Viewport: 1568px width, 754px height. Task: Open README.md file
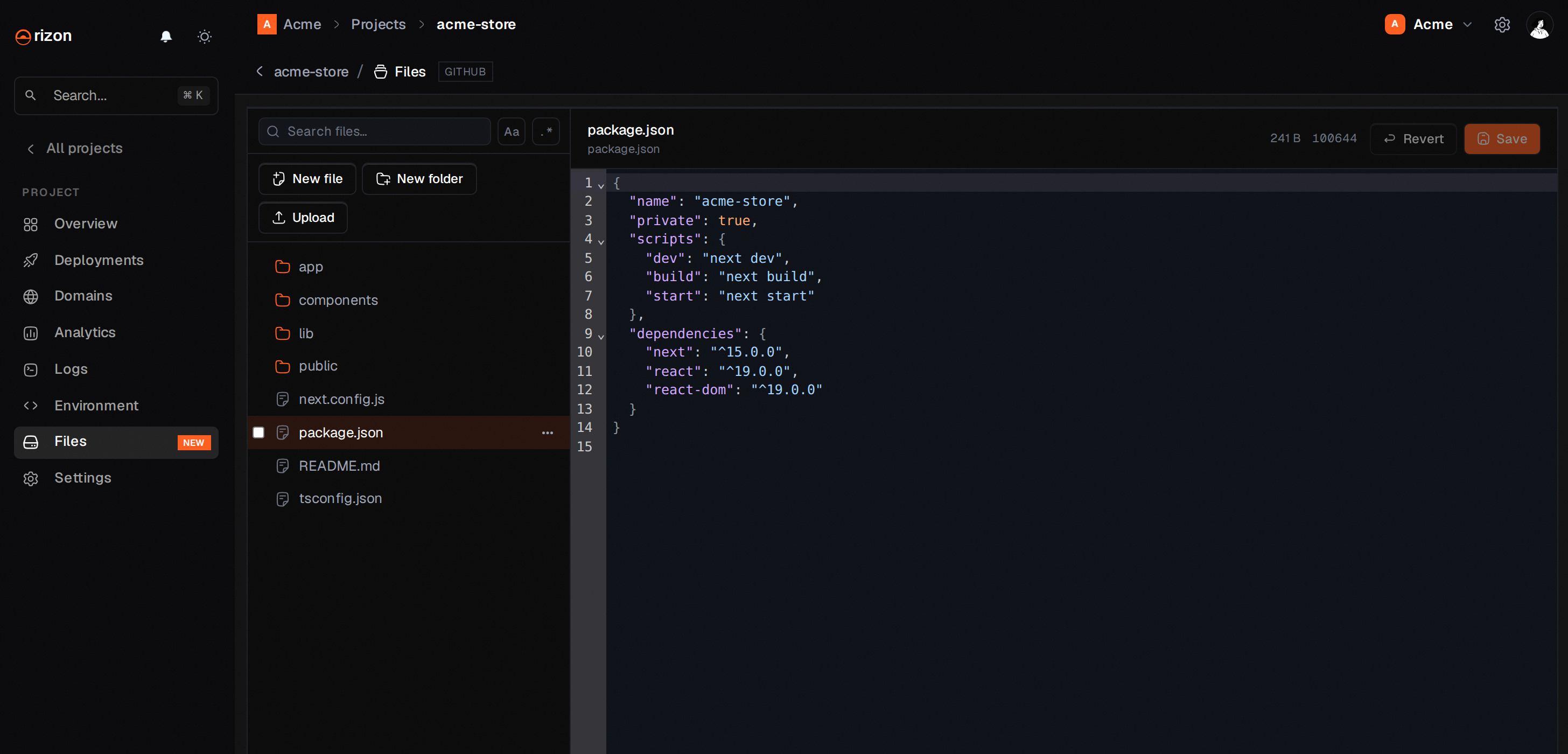pyautogui.click(x=409, y=466)
